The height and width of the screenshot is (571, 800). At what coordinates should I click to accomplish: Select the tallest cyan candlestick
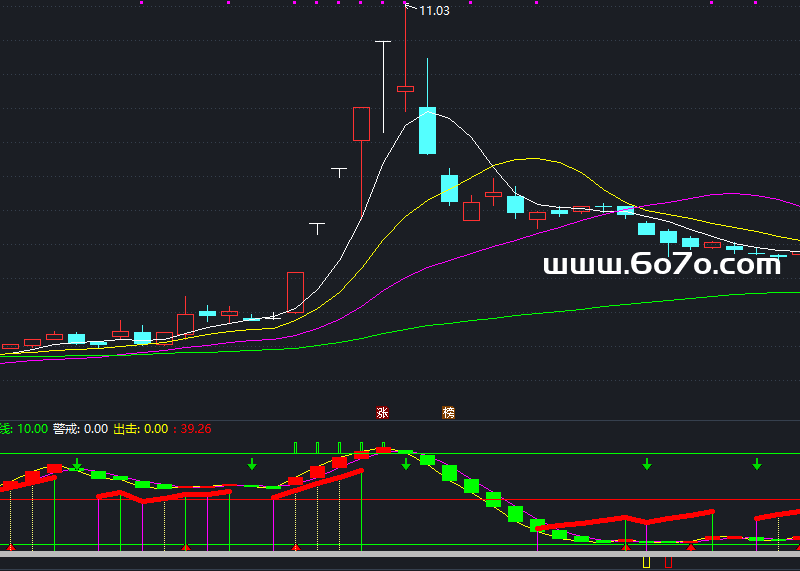pyautogui.click(x=427, y=130)
